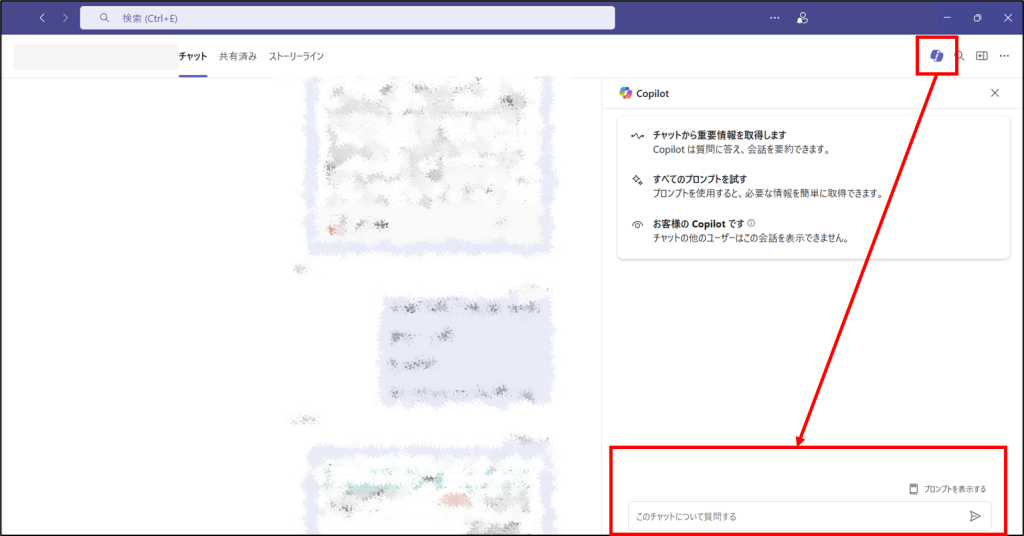This screenshot has width=1024, height=536.
Task: Click the activity notification icon in title bar
Action: pyautogui.click(x=801, y=18)
